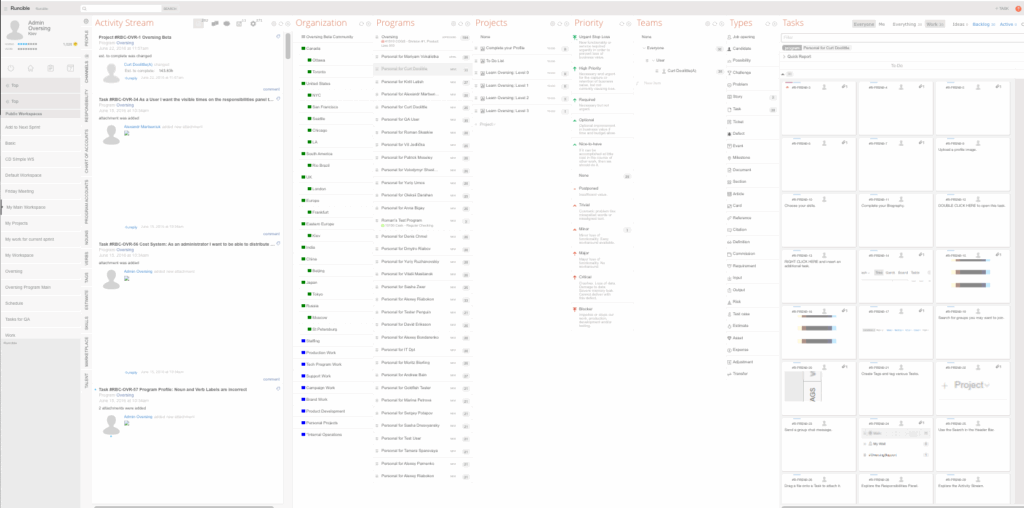Click the refresh icon in Organization header
1024x508 pixels.
click(x=361, y=24)
